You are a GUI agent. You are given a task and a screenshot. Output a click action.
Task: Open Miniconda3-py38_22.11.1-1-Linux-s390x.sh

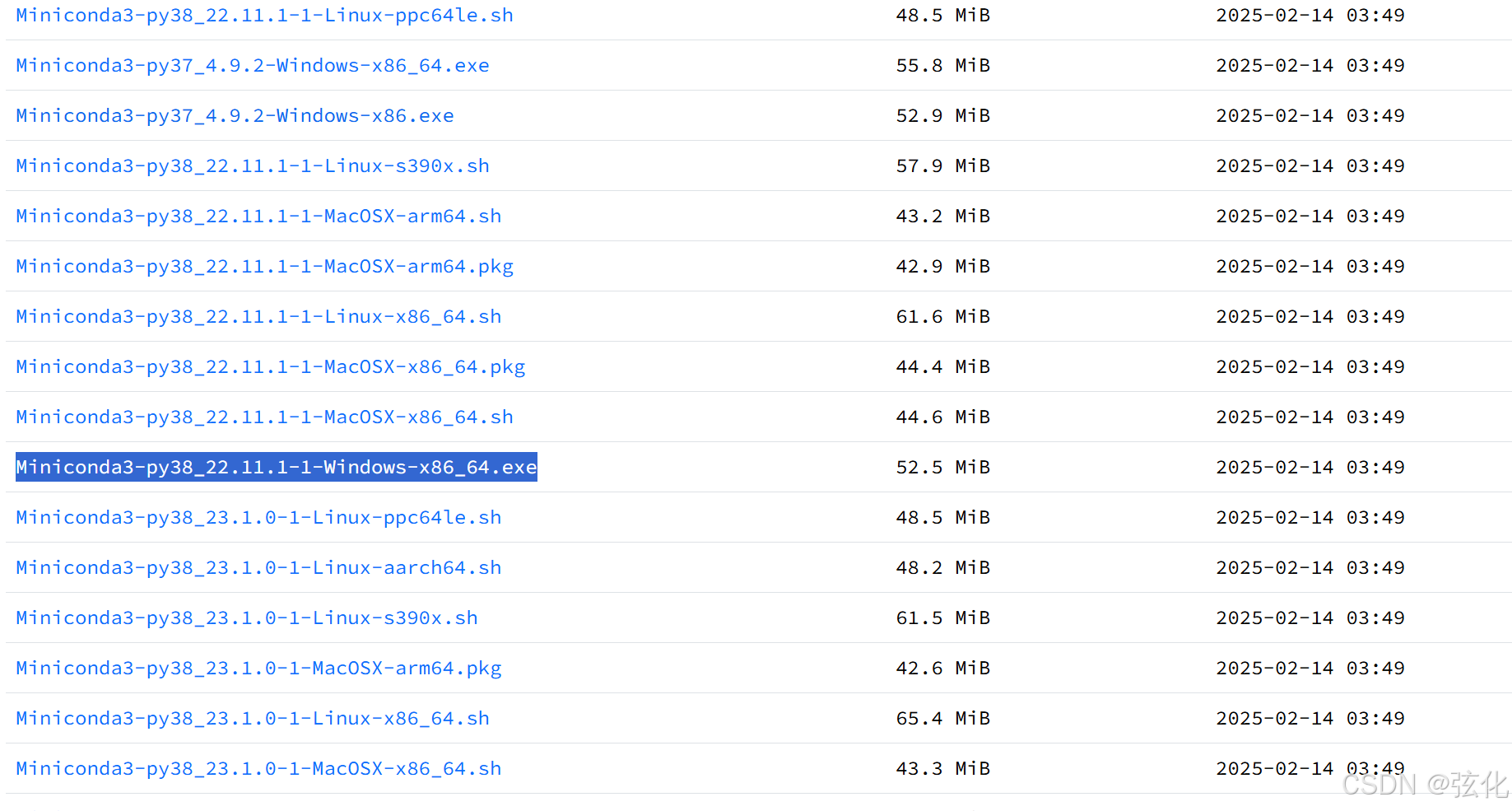click(253, 166)
